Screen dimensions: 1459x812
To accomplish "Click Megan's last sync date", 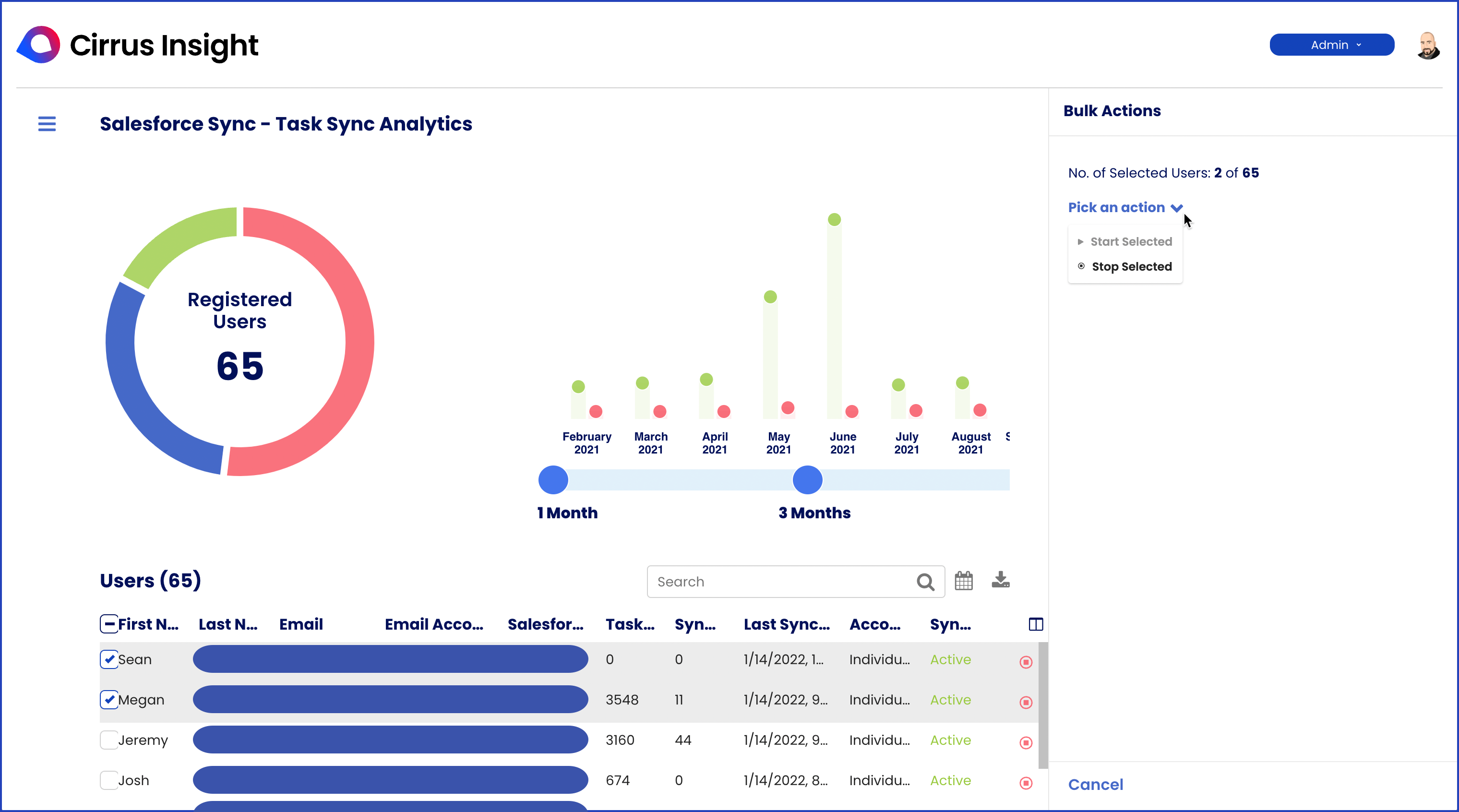I will 786,699.
